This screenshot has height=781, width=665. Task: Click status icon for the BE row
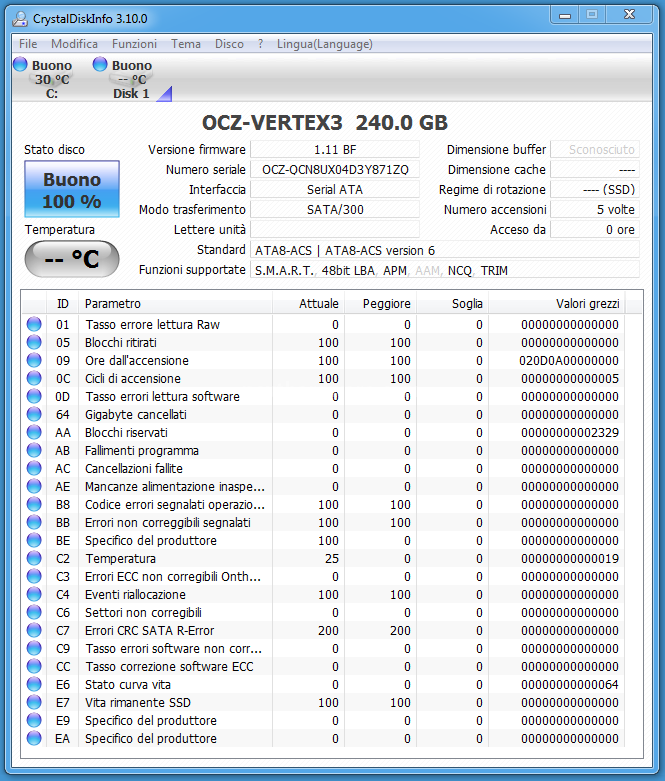(x=34, y=540)
